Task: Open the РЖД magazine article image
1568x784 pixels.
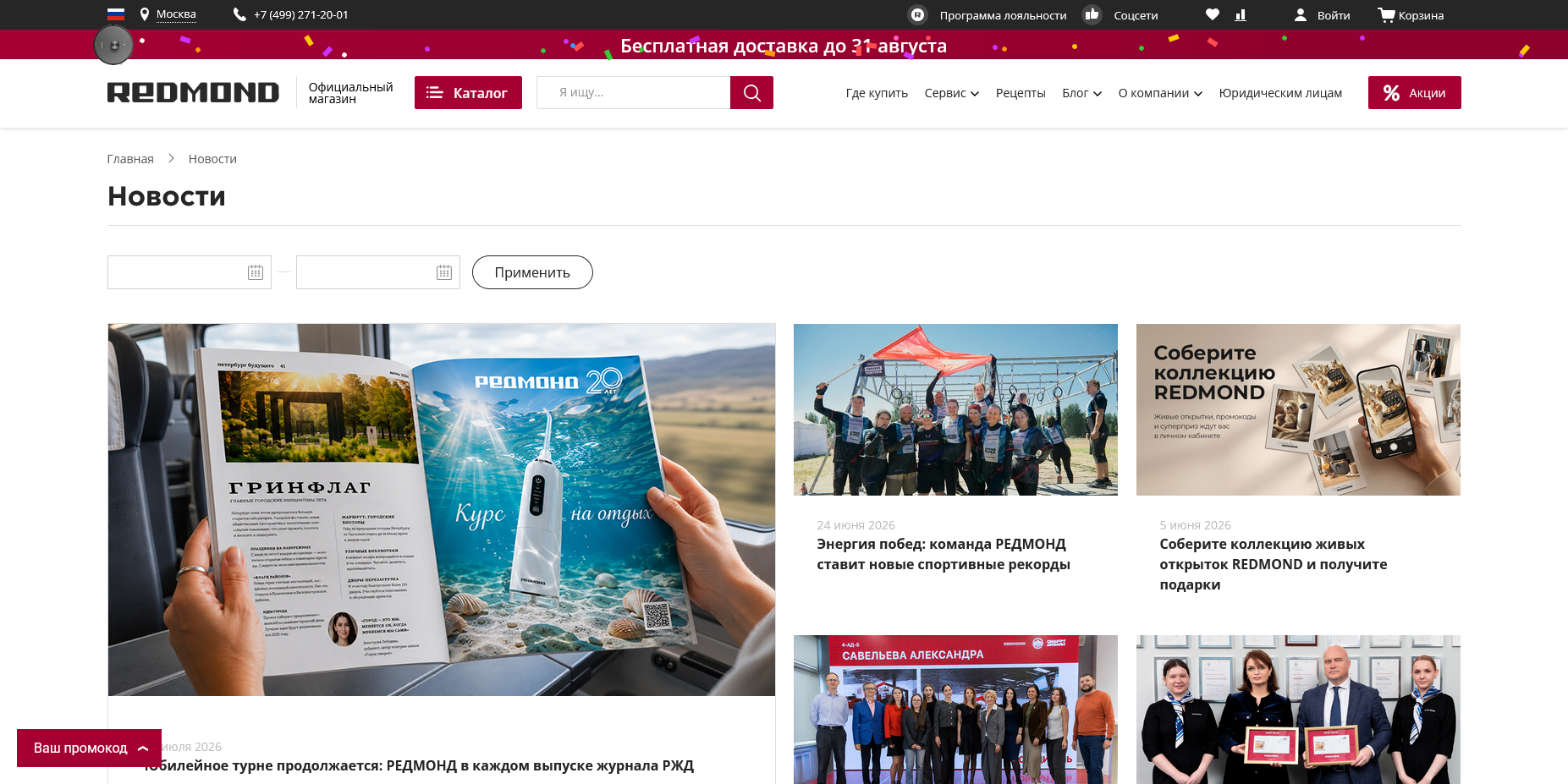Action: [442, 510]
